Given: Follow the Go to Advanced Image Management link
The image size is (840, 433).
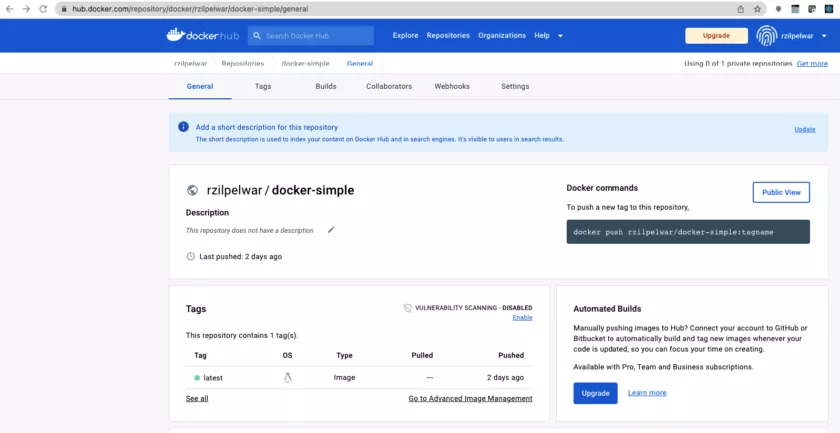Looking at the screenshot, I should click(x=470, y=398).
